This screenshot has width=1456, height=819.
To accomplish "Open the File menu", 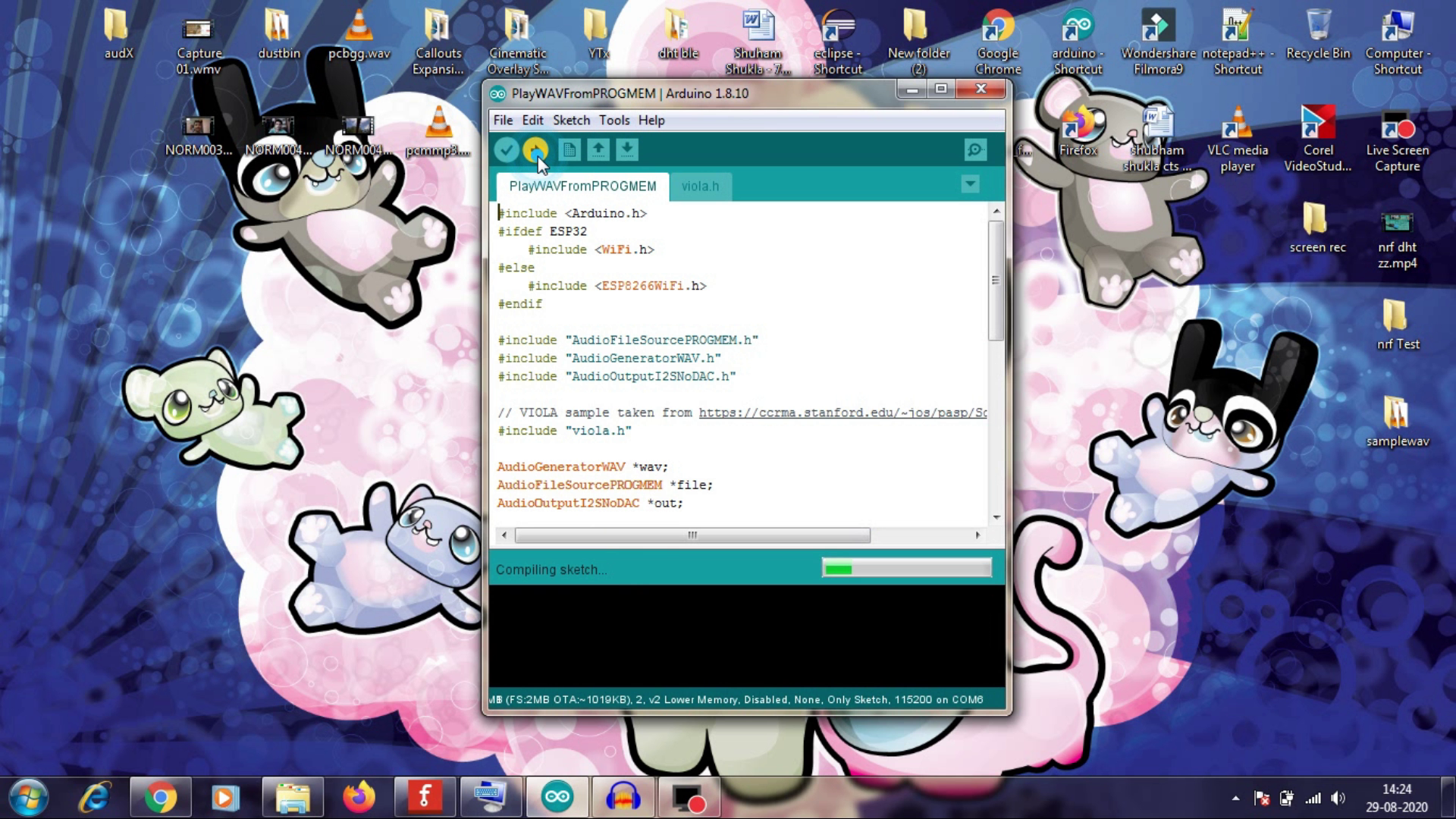I will point(503,120).
